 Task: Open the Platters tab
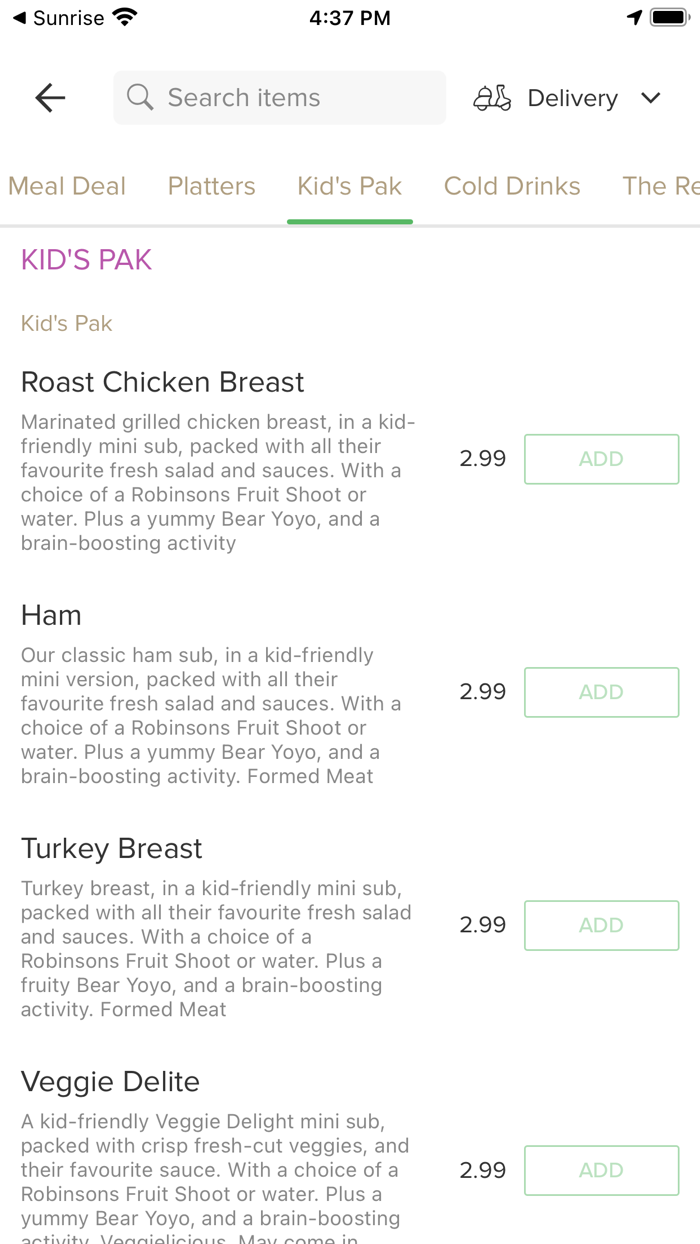click(212, 186)
